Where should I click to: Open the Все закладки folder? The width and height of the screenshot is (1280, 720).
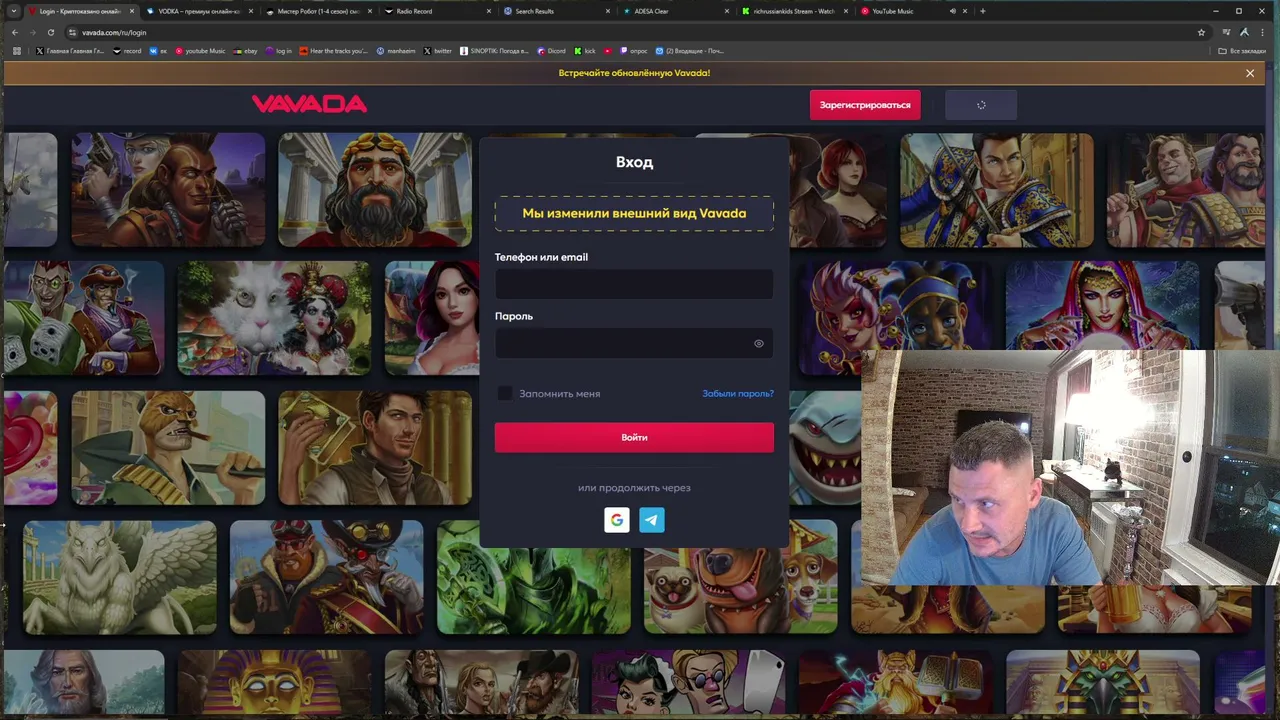[1242, 51]
